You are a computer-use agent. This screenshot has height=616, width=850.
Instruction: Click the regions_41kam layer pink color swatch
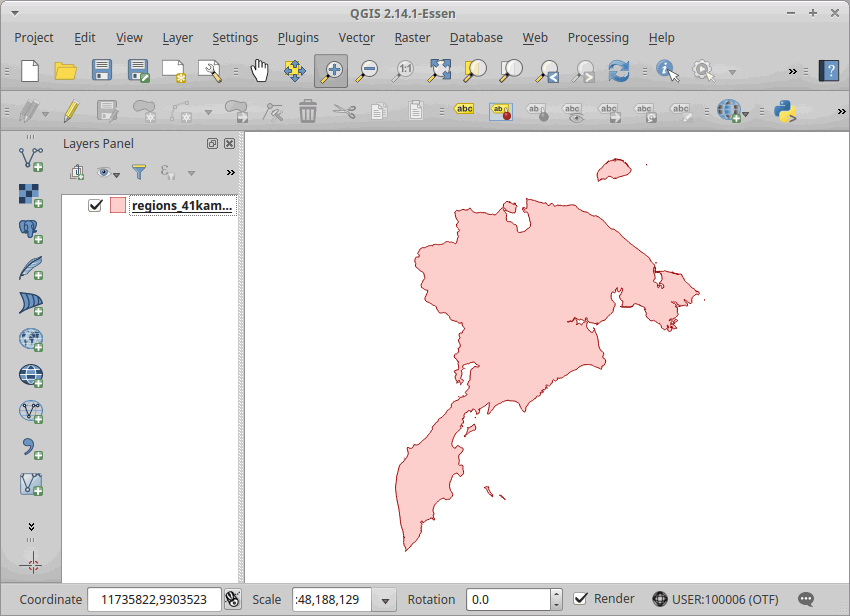tap(118, 206)
